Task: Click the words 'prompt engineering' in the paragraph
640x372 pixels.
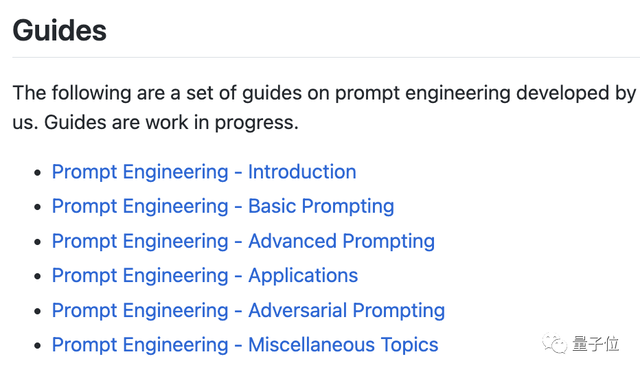Action: [422, 94]
